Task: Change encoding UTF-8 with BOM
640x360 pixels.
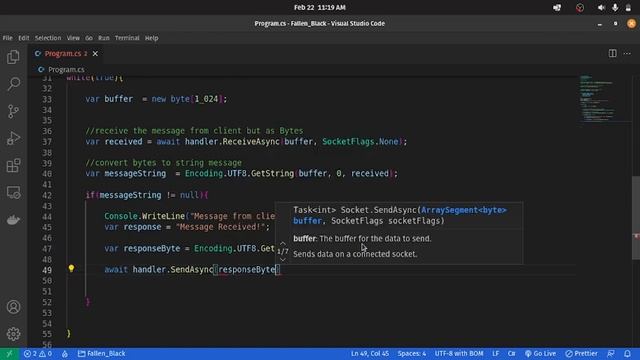Action: (x=459, y=353)
